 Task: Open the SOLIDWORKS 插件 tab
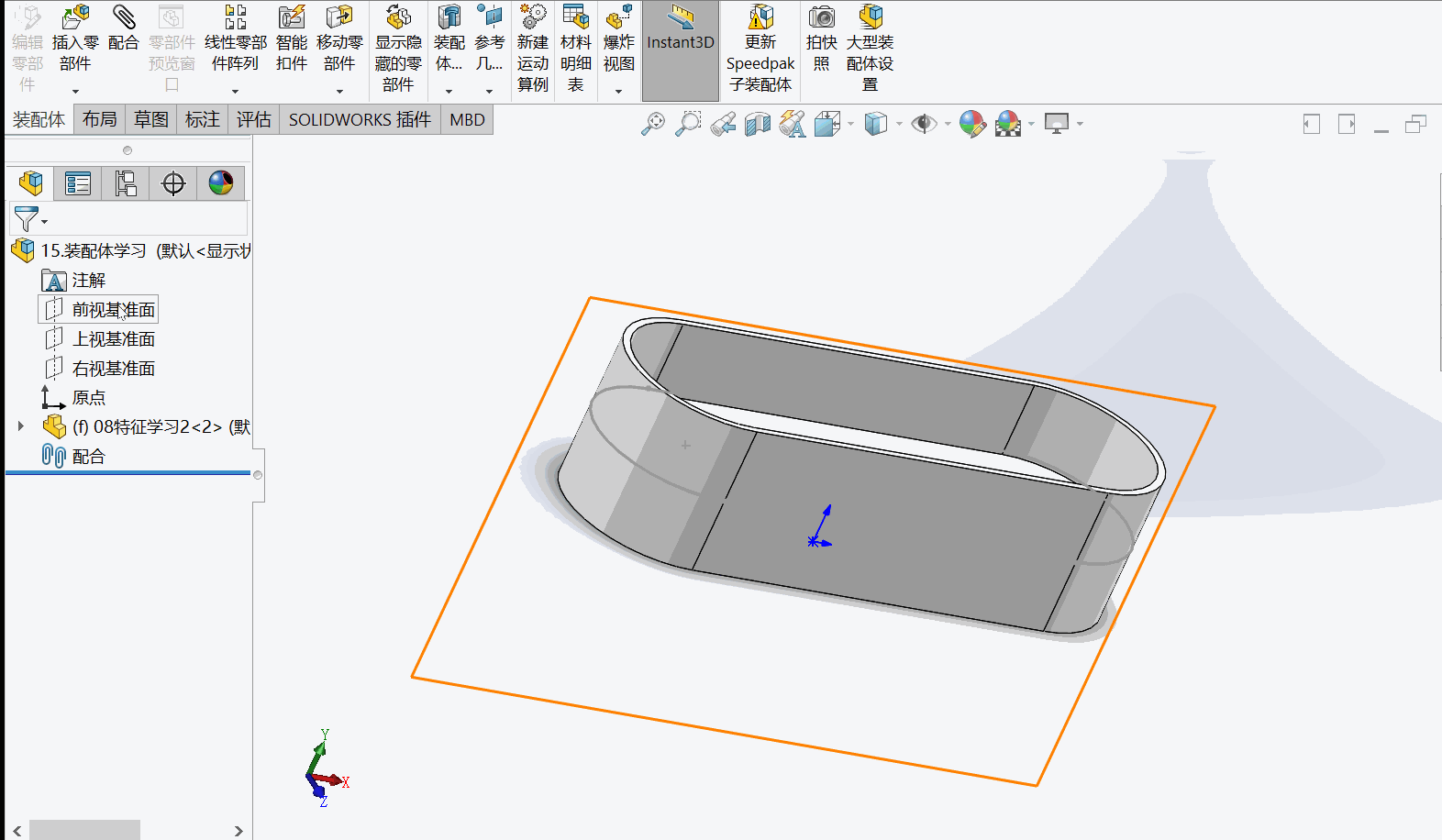coord(360,120)
